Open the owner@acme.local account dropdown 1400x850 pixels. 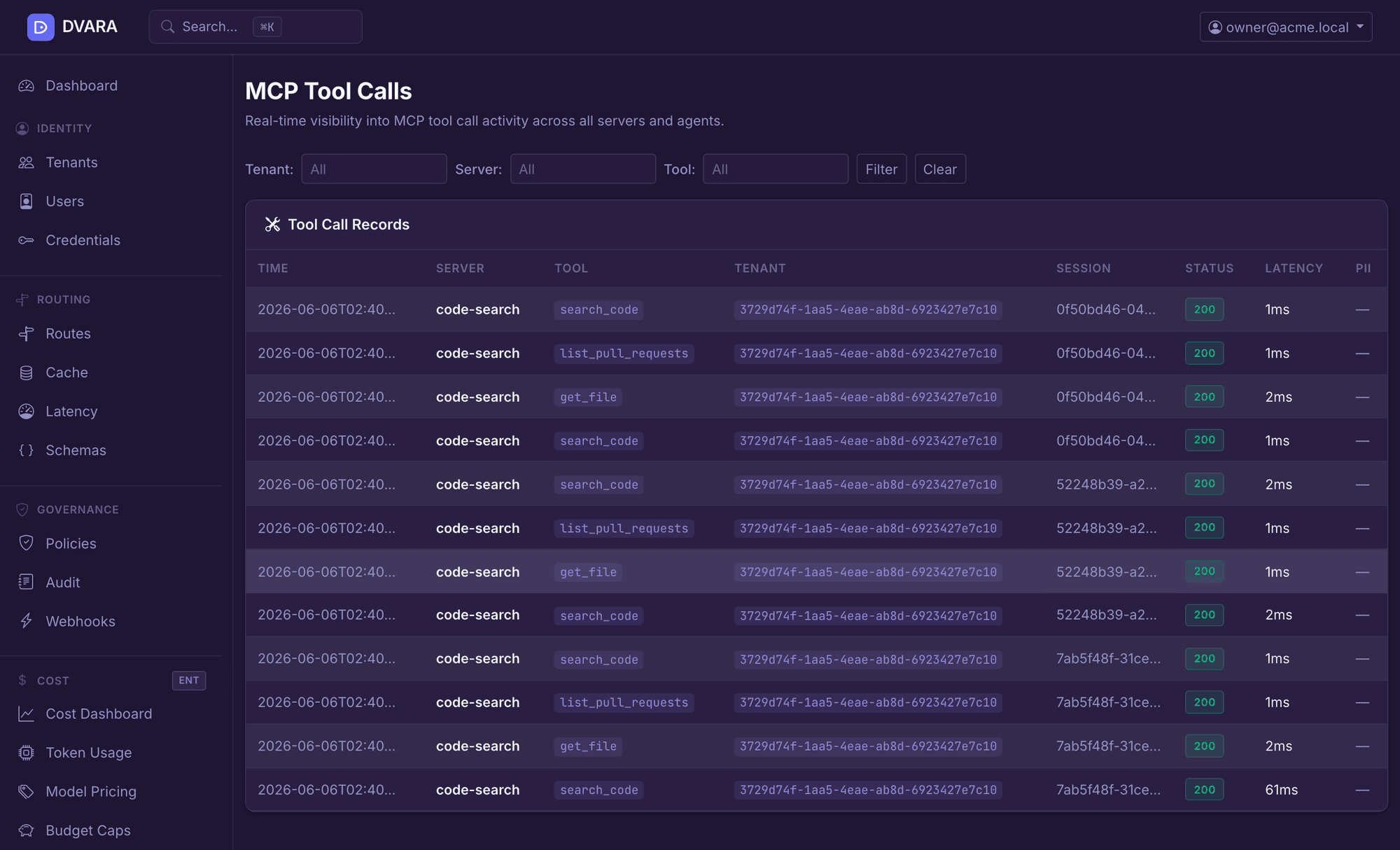(x=1286, y=27)
